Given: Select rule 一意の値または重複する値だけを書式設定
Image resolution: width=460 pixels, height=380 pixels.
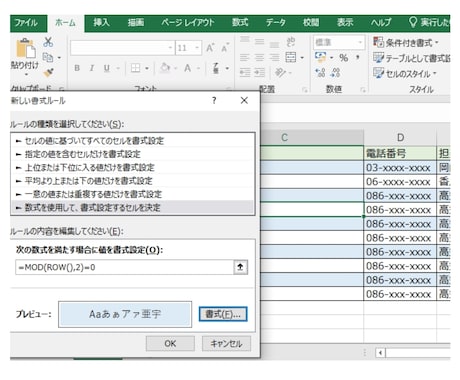Looking at the screenshot, I should coord(133,194).
